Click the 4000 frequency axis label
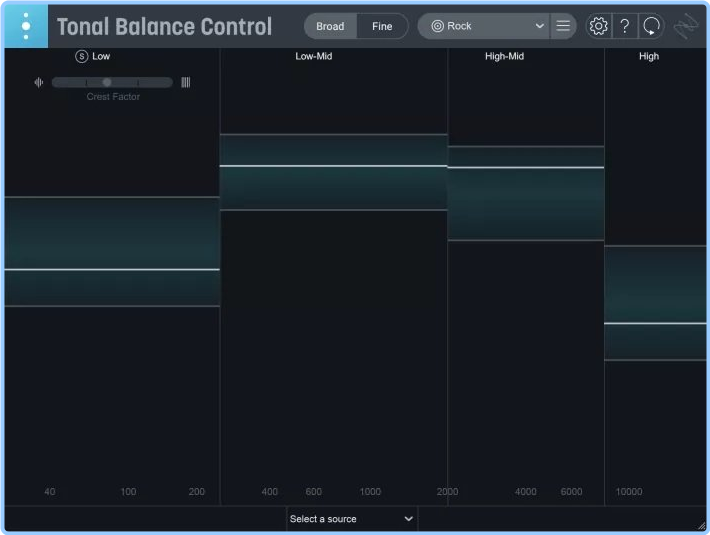This screenshot has width=710, height=535. click(x=525, y=492)
